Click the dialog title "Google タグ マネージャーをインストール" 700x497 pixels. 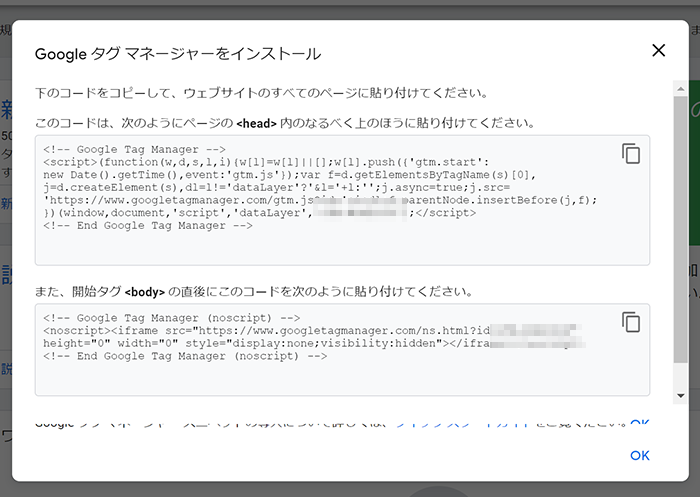coord(178,54)
